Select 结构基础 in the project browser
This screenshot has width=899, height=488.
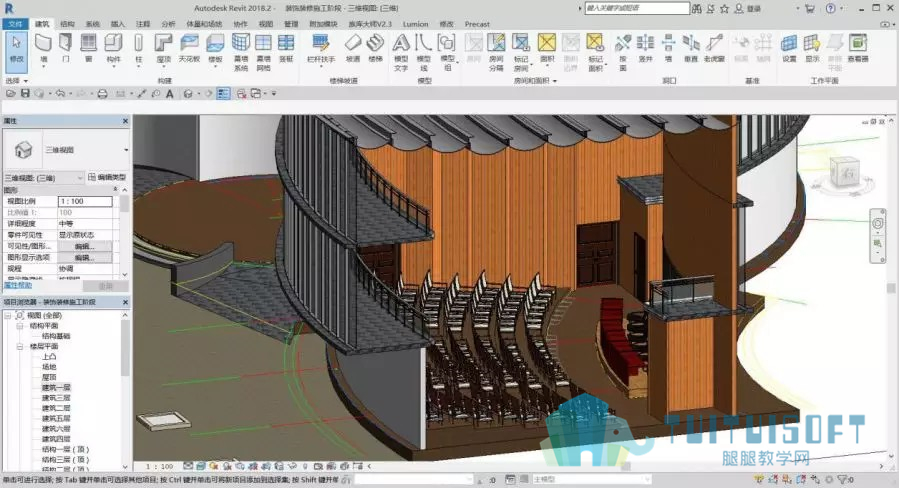click(56, 336)
